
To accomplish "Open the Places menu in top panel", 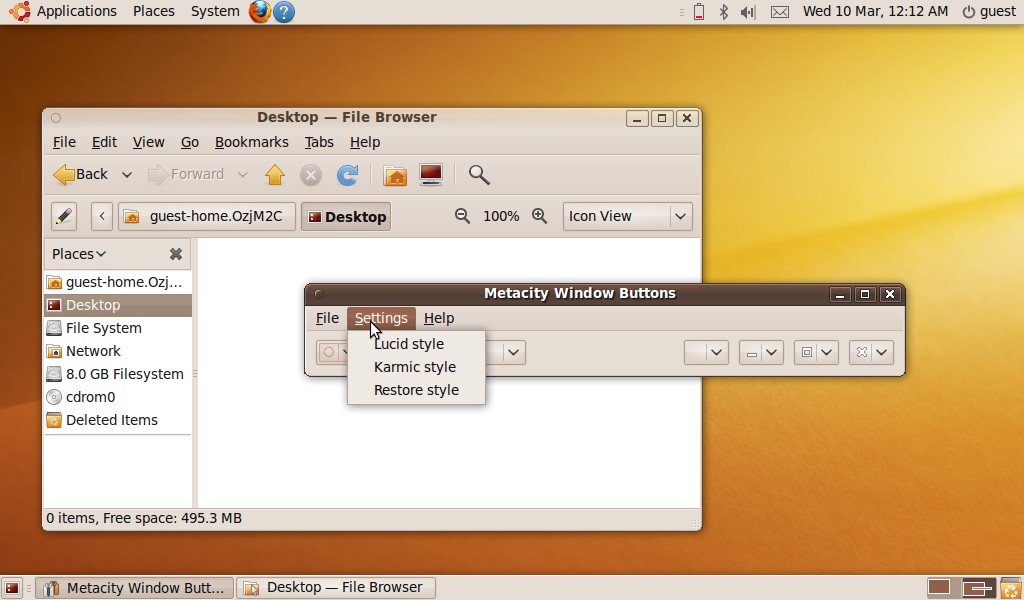I will (x=153, y=11).
